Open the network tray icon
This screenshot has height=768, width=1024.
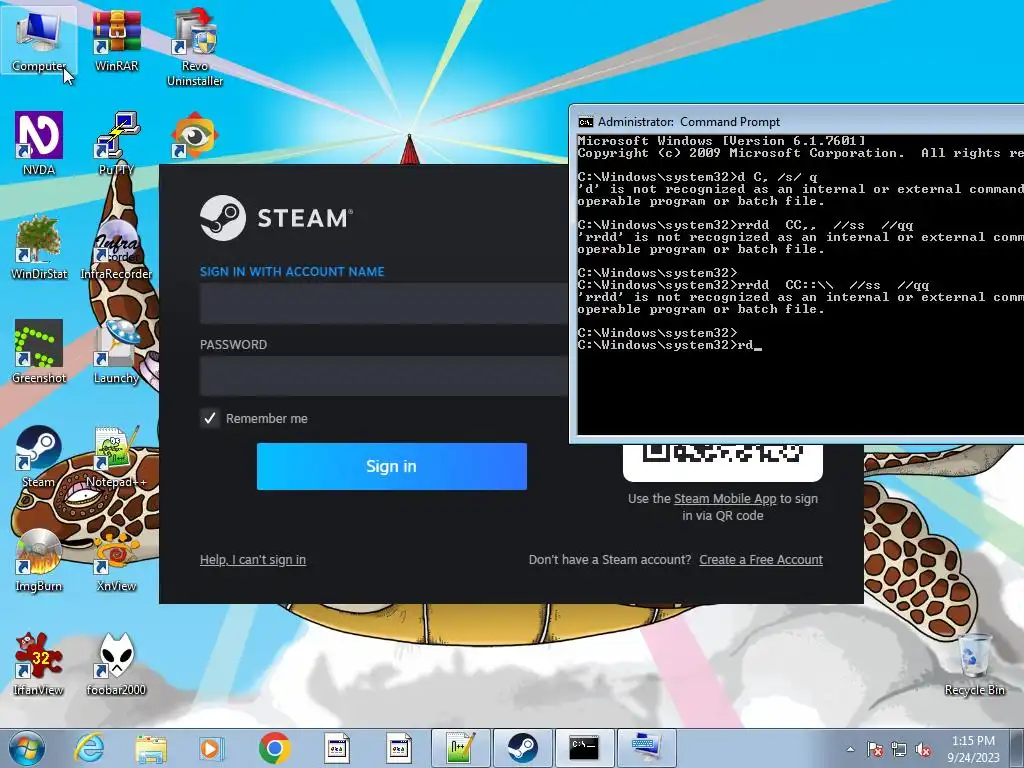coord(899,749)
